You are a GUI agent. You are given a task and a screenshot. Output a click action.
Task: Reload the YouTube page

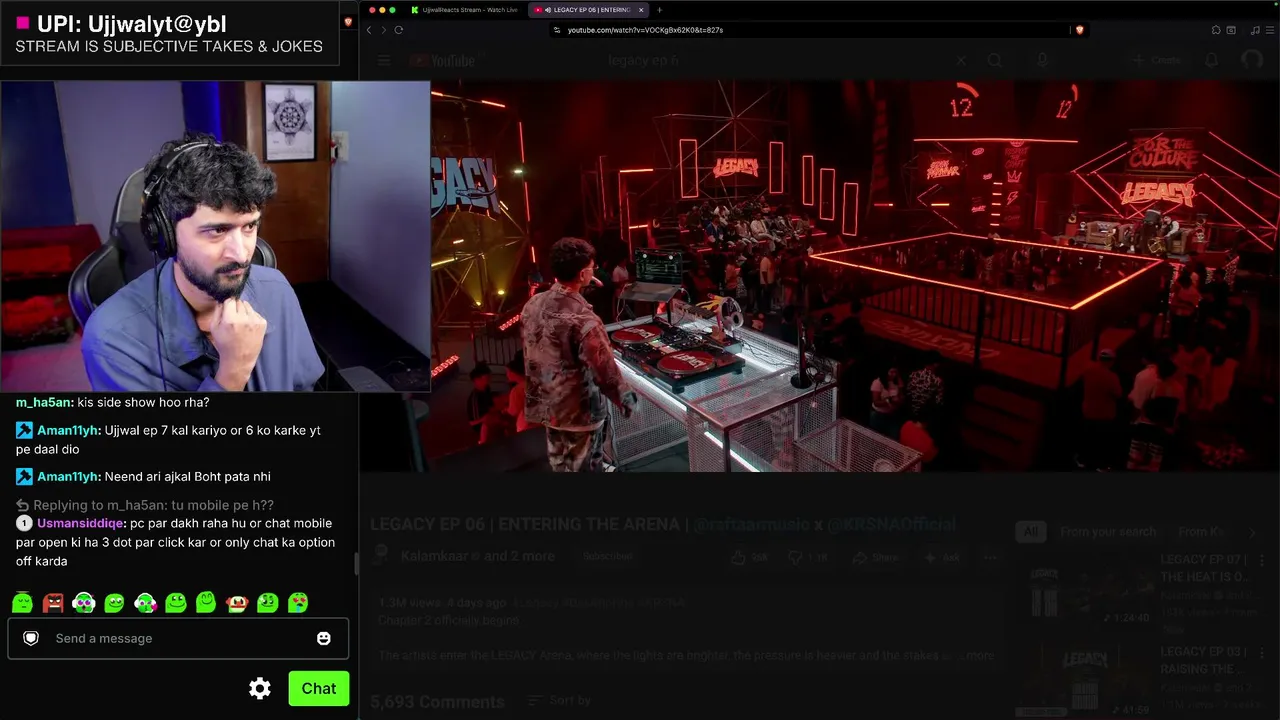point(398,30)
